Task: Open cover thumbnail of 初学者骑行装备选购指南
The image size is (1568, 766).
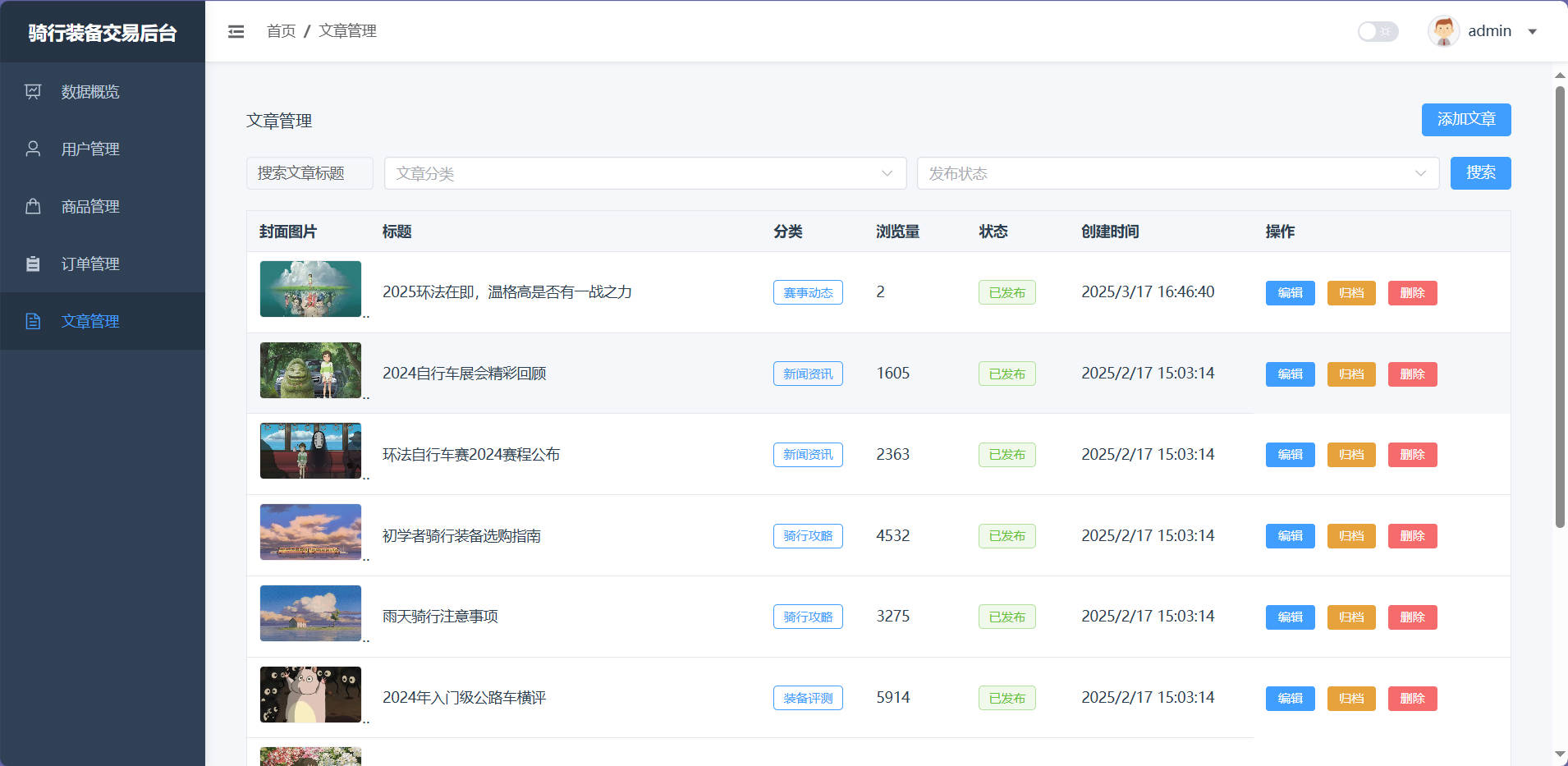Action: pyautogui.click(x=310, y=532)
